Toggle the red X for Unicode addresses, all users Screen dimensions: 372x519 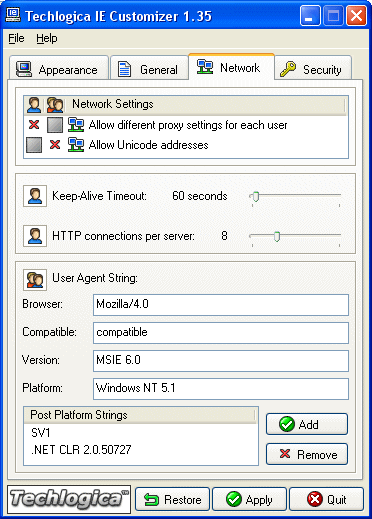tap(55, 145)
